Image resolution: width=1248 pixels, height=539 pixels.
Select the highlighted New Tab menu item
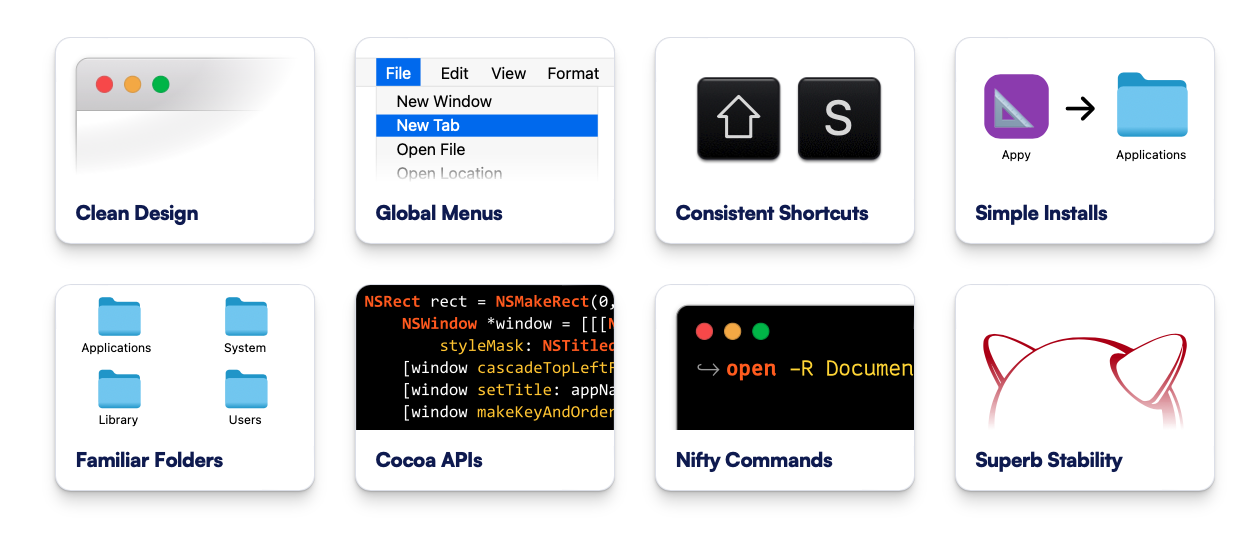click(487, 125)
